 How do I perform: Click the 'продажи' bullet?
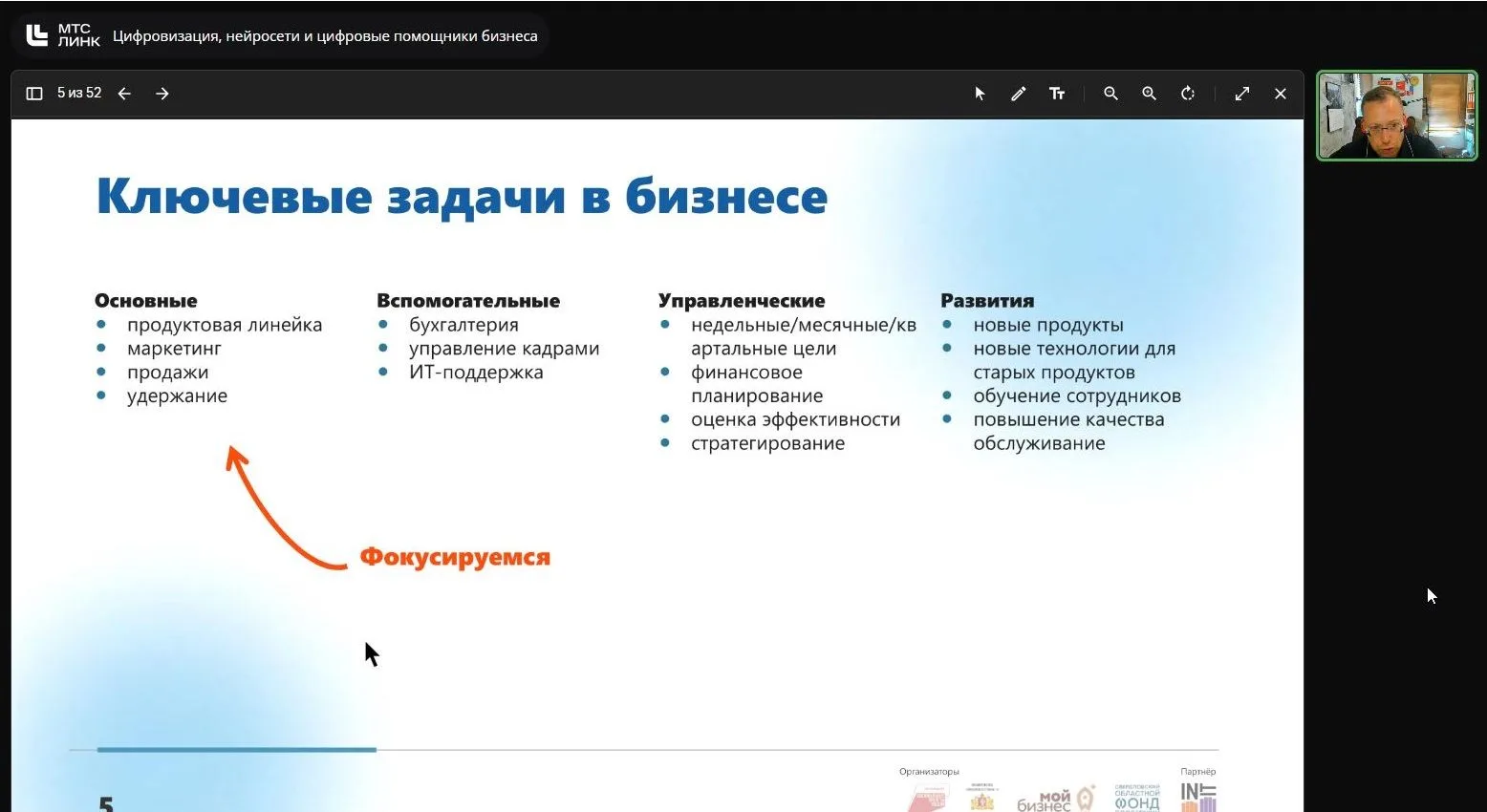pyautogui.click(x=167, y=373)
